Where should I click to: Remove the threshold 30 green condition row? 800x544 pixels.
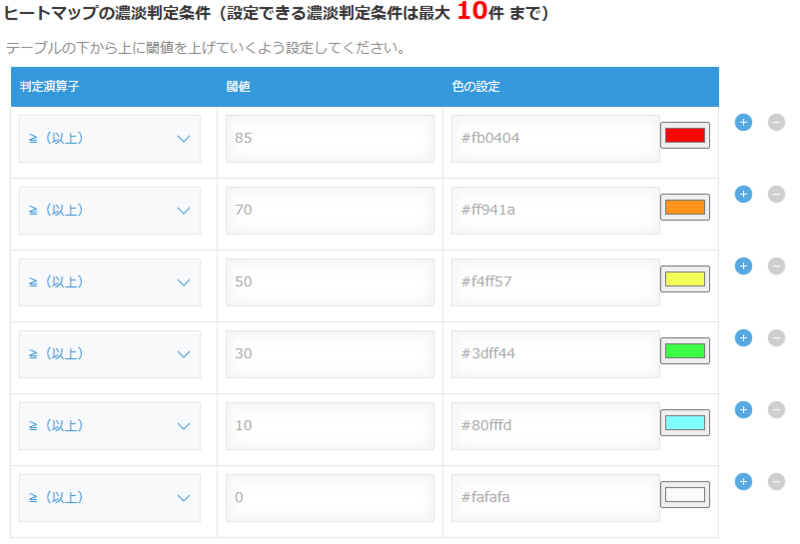[776, 338]
